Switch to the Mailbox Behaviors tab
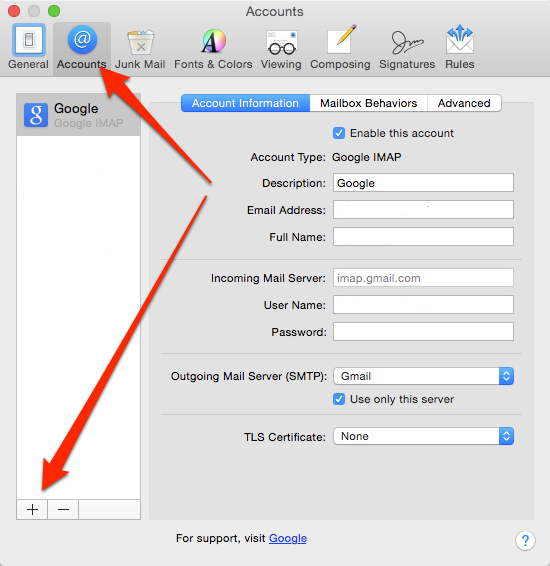550x566 pixels. pyautogui.click(x=368, y=103)
